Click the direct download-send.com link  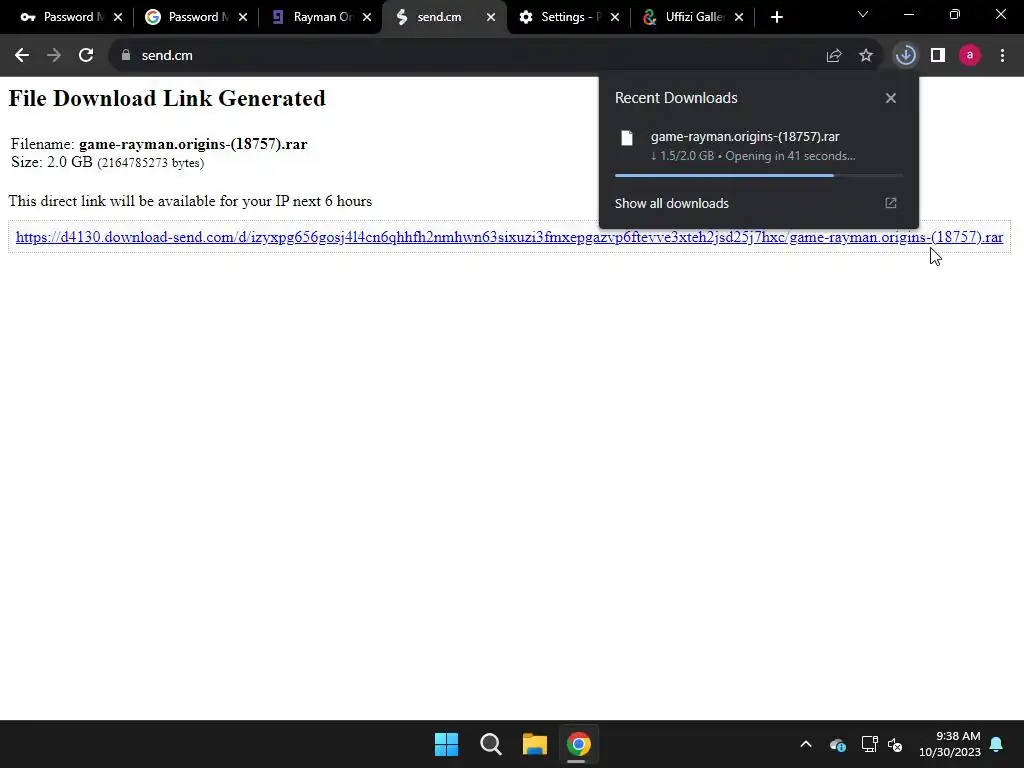pyautogui.click(x=509, y=237)
